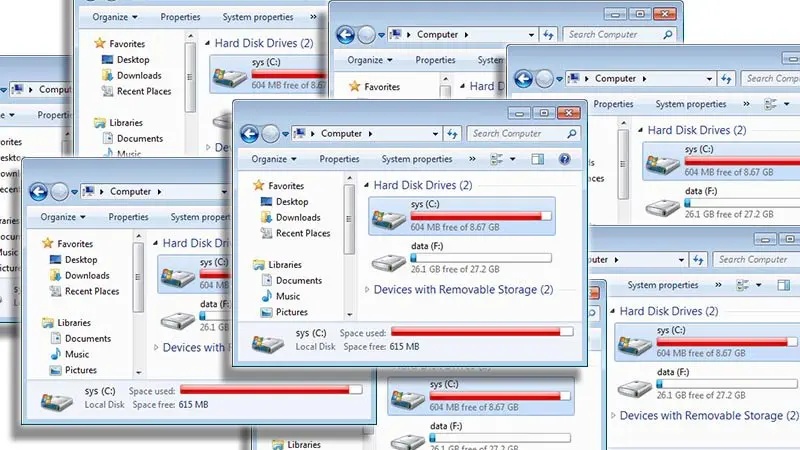
Task: Show hidden toolbar commands via the frontmost » chevron
Action: pos(472,159)
